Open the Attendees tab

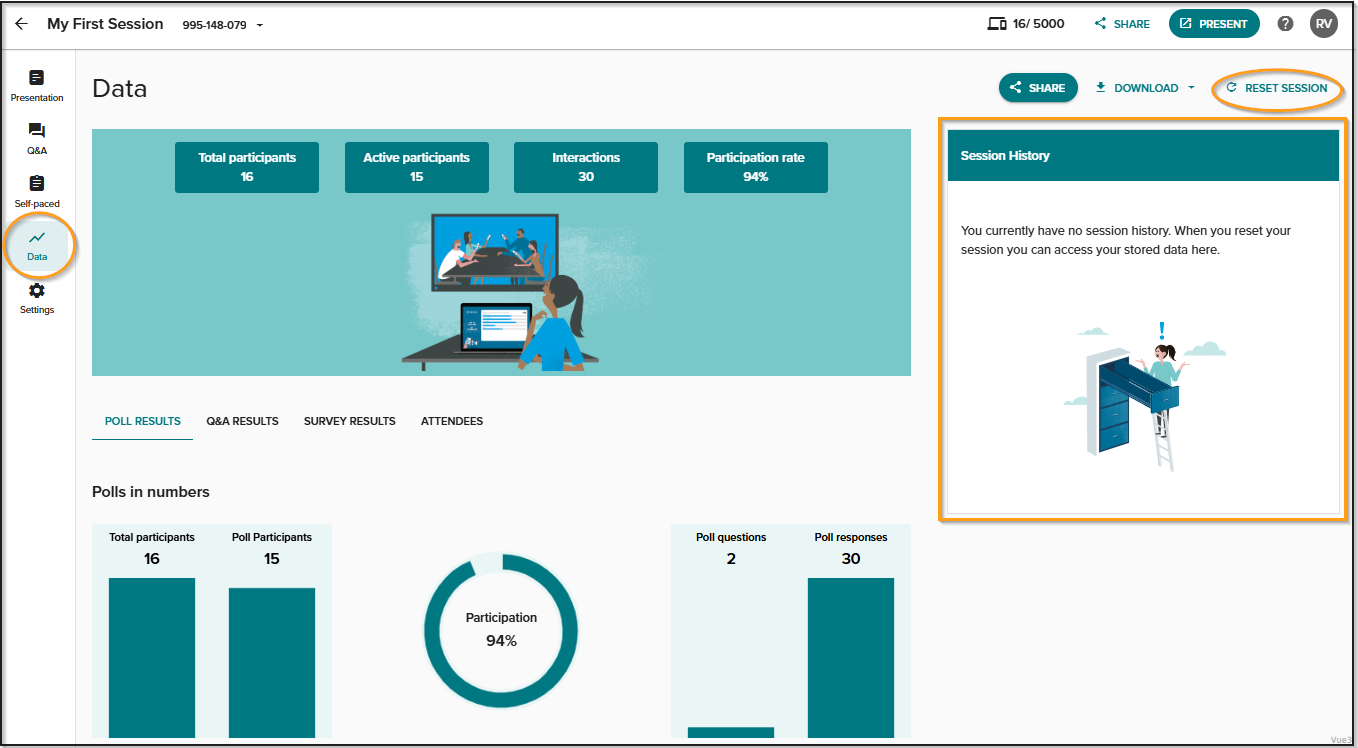click(452, 421)
